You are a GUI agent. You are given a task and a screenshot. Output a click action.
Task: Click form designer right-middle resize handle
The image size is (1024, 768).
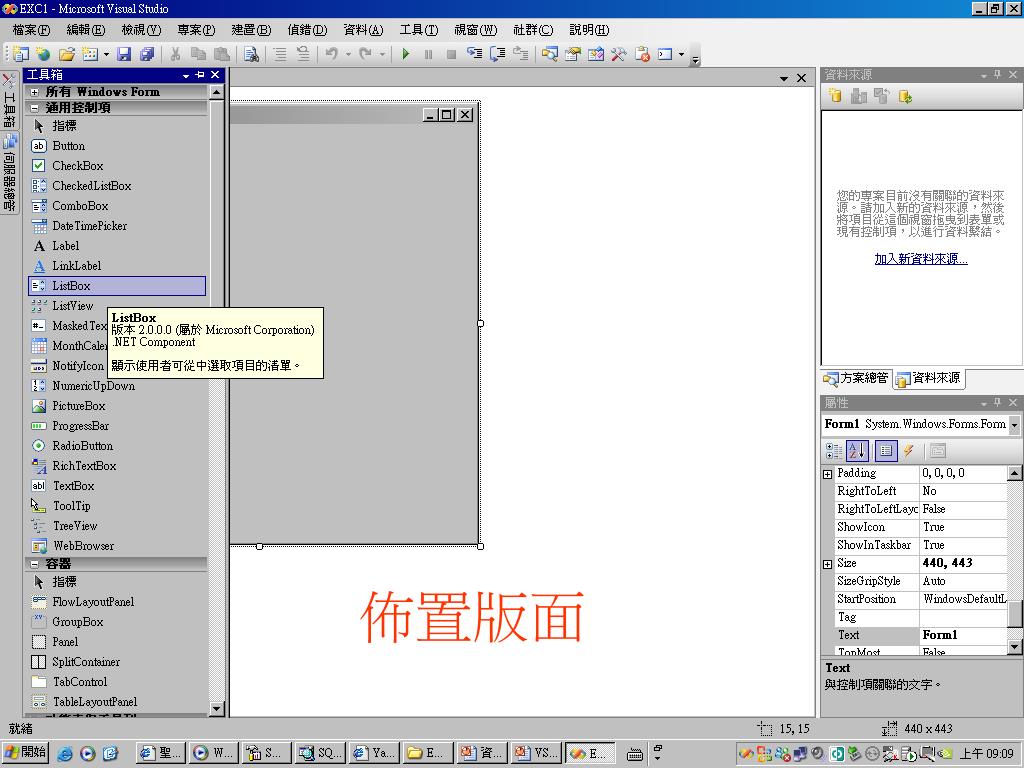pyautogui.click(x=481, y=323)
